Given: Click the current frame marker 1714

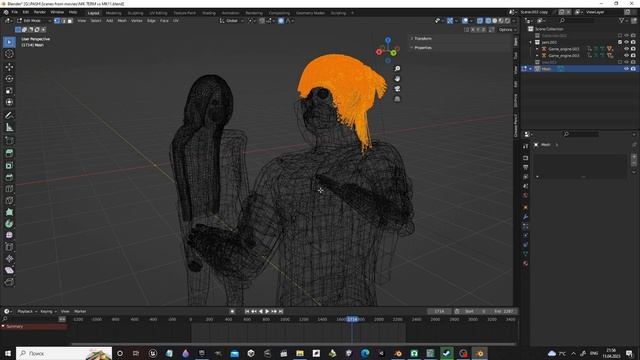Looking at the screenshot, I should tap(352, 319).
